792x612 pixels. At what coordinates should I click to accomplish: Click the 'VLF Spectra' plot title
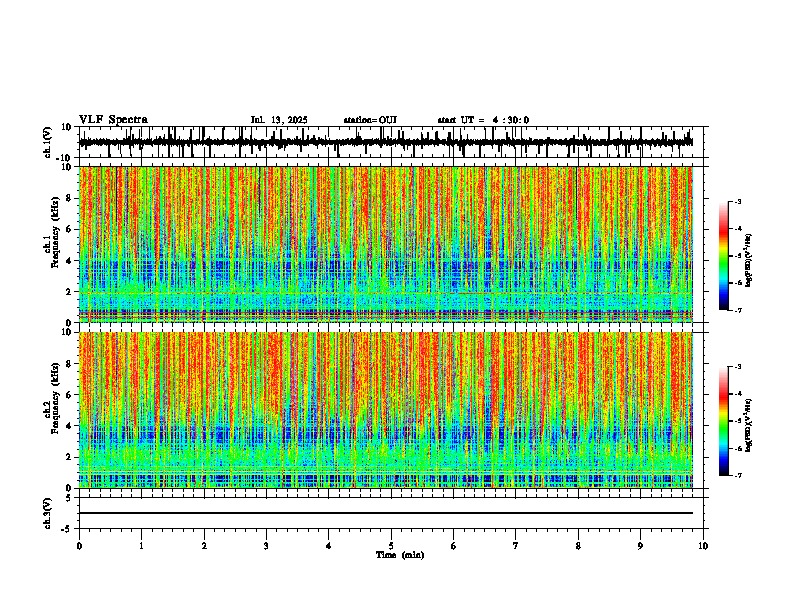(x=113, y=119)
